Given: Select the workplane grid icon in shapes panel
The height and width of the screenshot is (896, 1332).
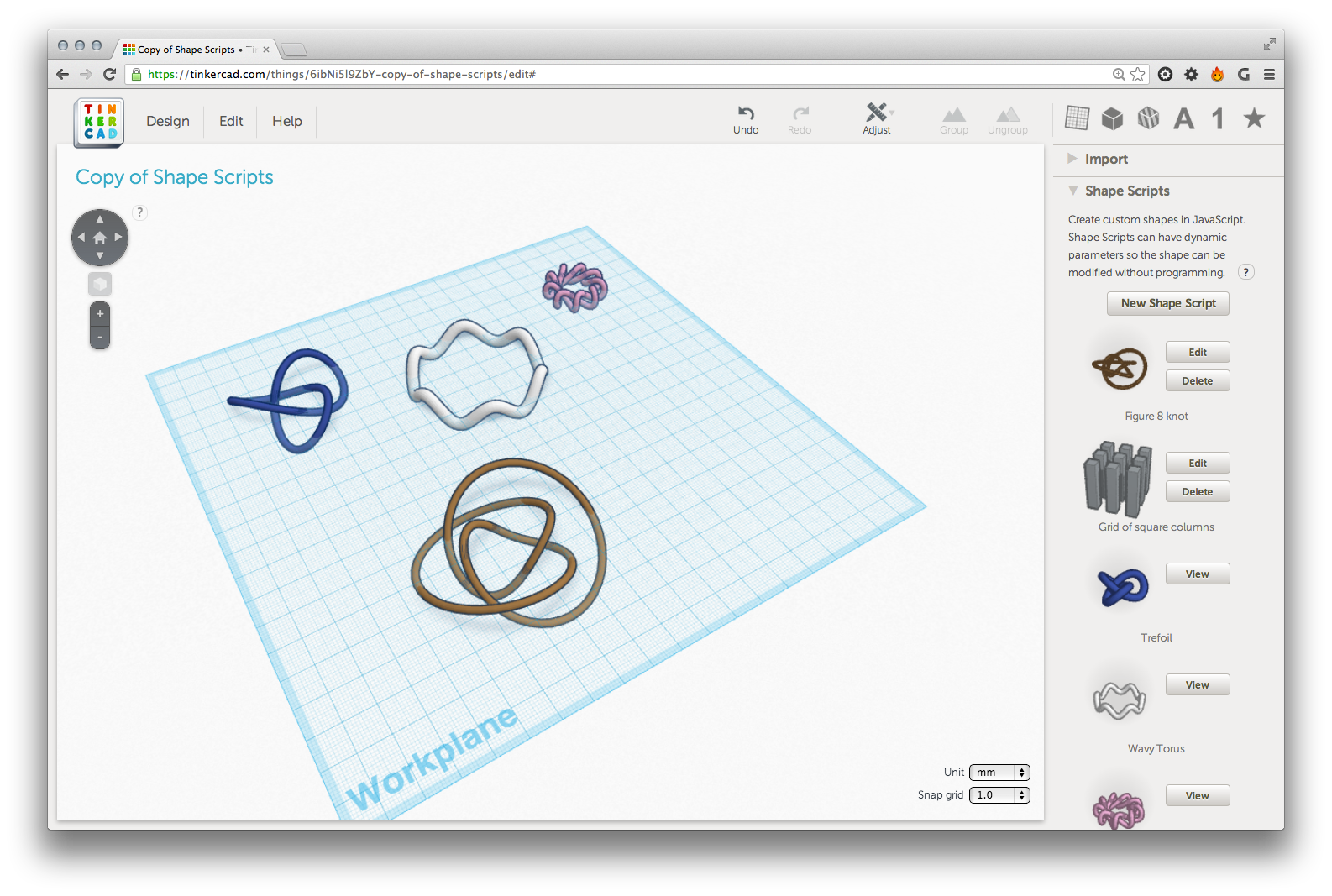Looking at the screenshot, I should [1077, 118].
